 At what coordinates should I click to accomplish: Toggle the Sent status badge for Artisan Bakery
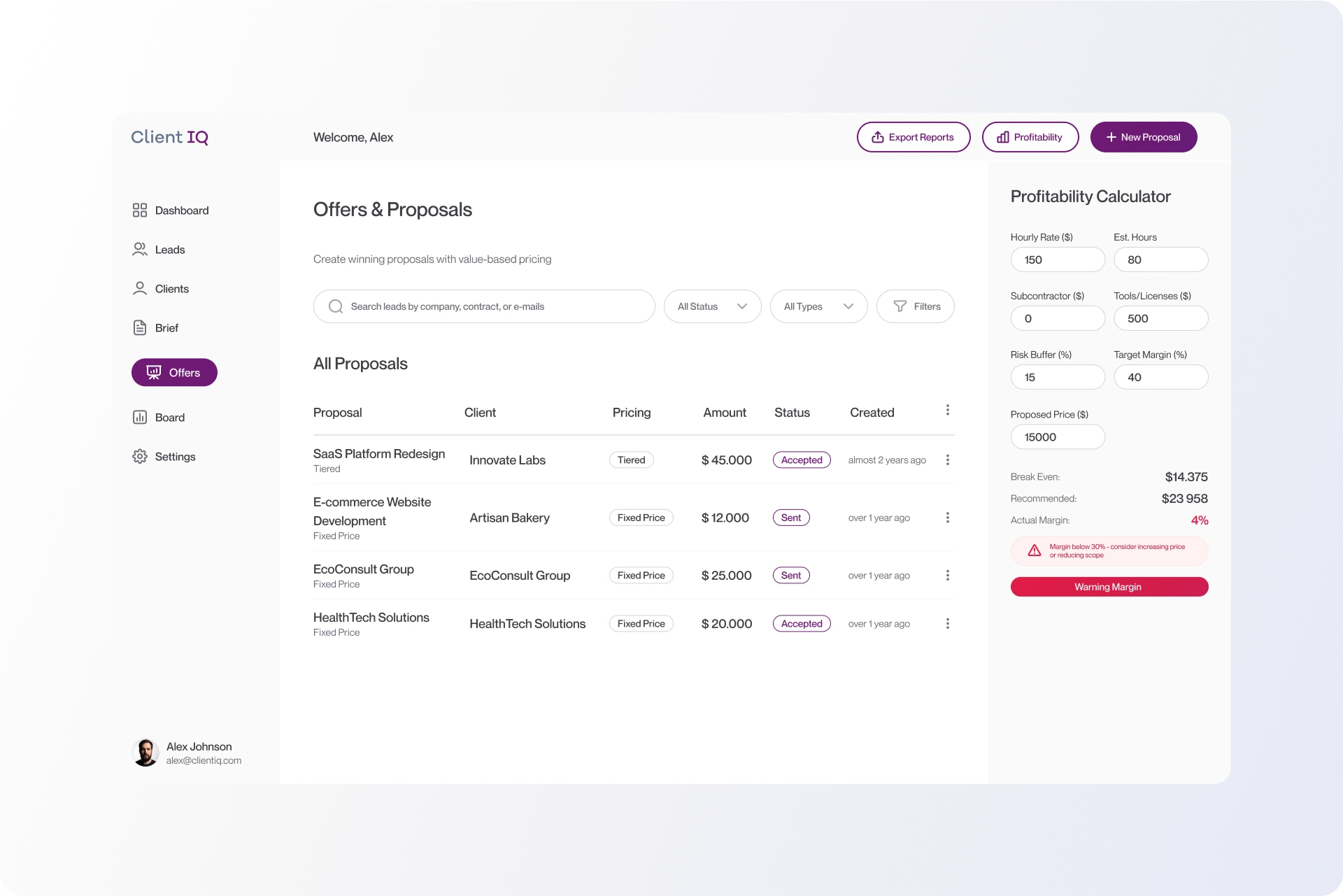[x=790, y=518]
